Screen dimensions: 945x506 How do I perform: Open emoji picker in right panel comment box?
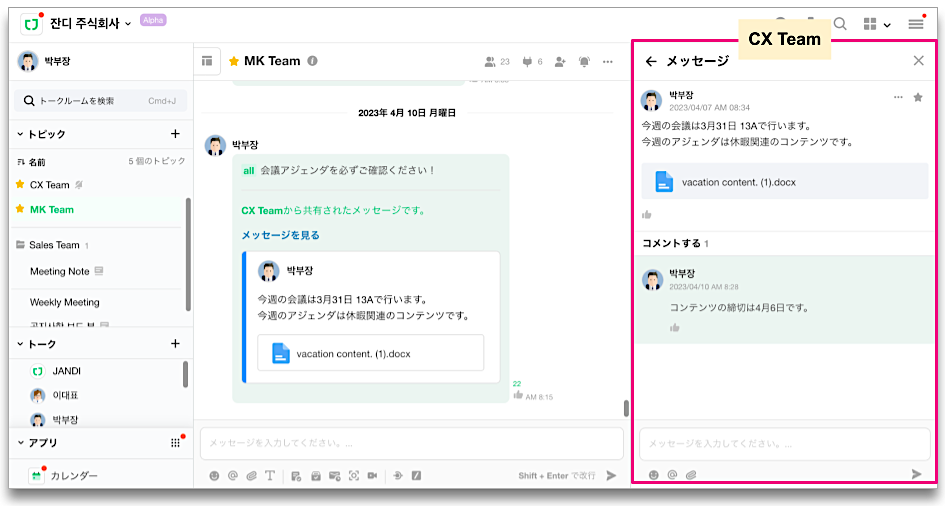(653, 475)
